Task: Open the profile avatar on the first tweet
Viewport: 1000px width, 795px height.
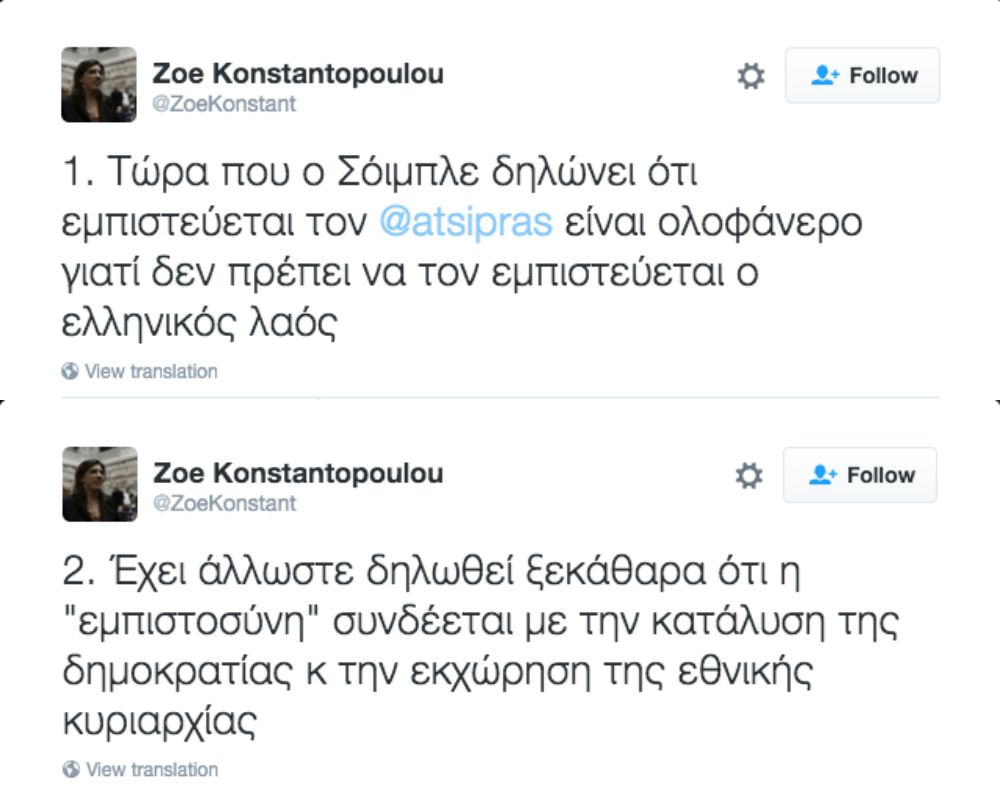Action: 99,85
